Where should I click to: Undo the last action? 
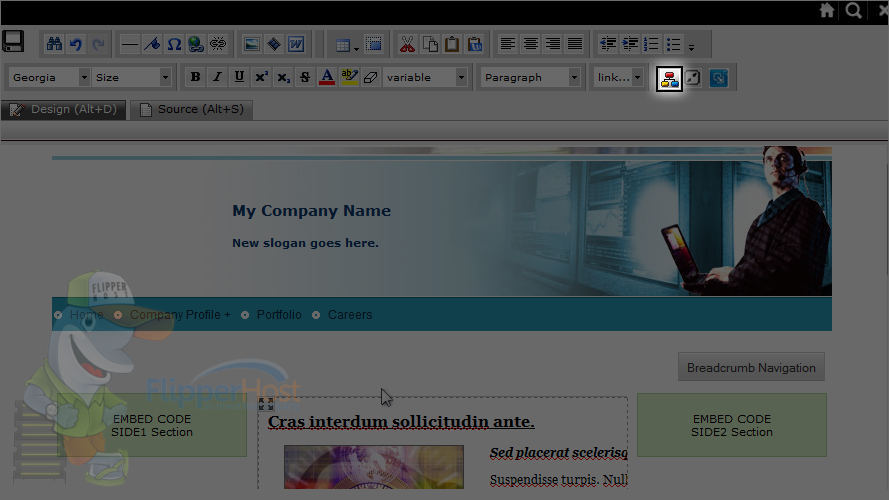click(76, 44)
